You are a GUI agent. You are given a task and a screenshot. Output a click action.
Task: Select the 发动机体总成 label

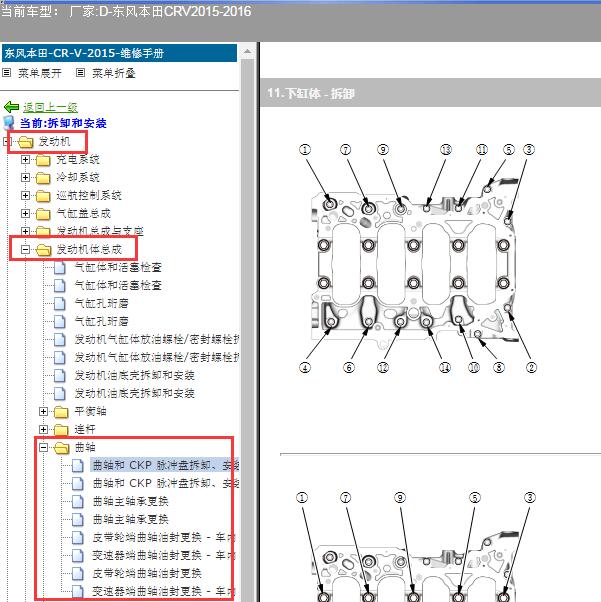coord(89,250)
